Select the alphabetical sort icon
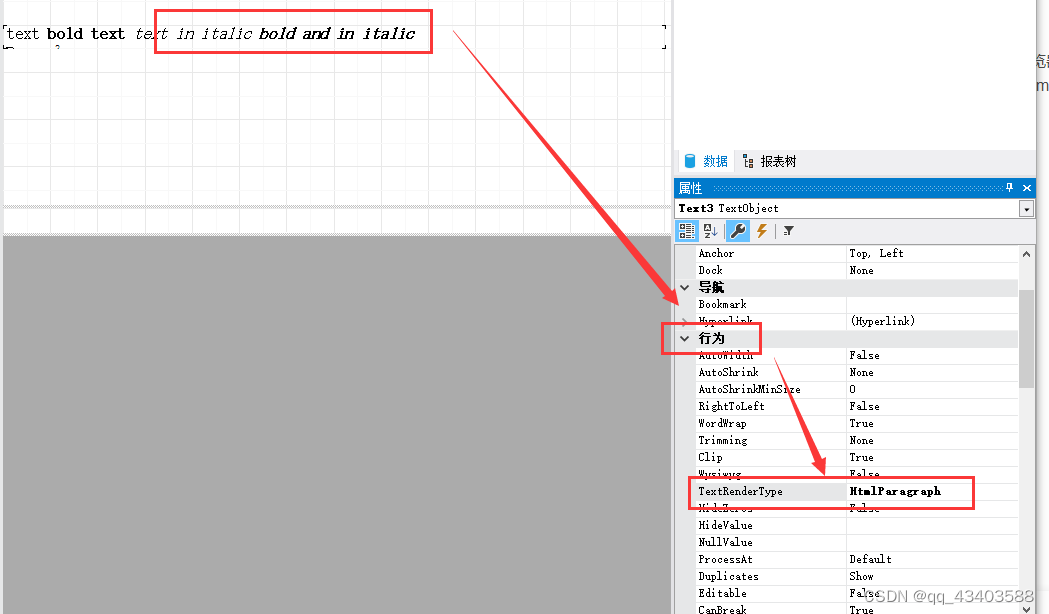This screenshot has width=1049, height=614. [x=710, y=231]
